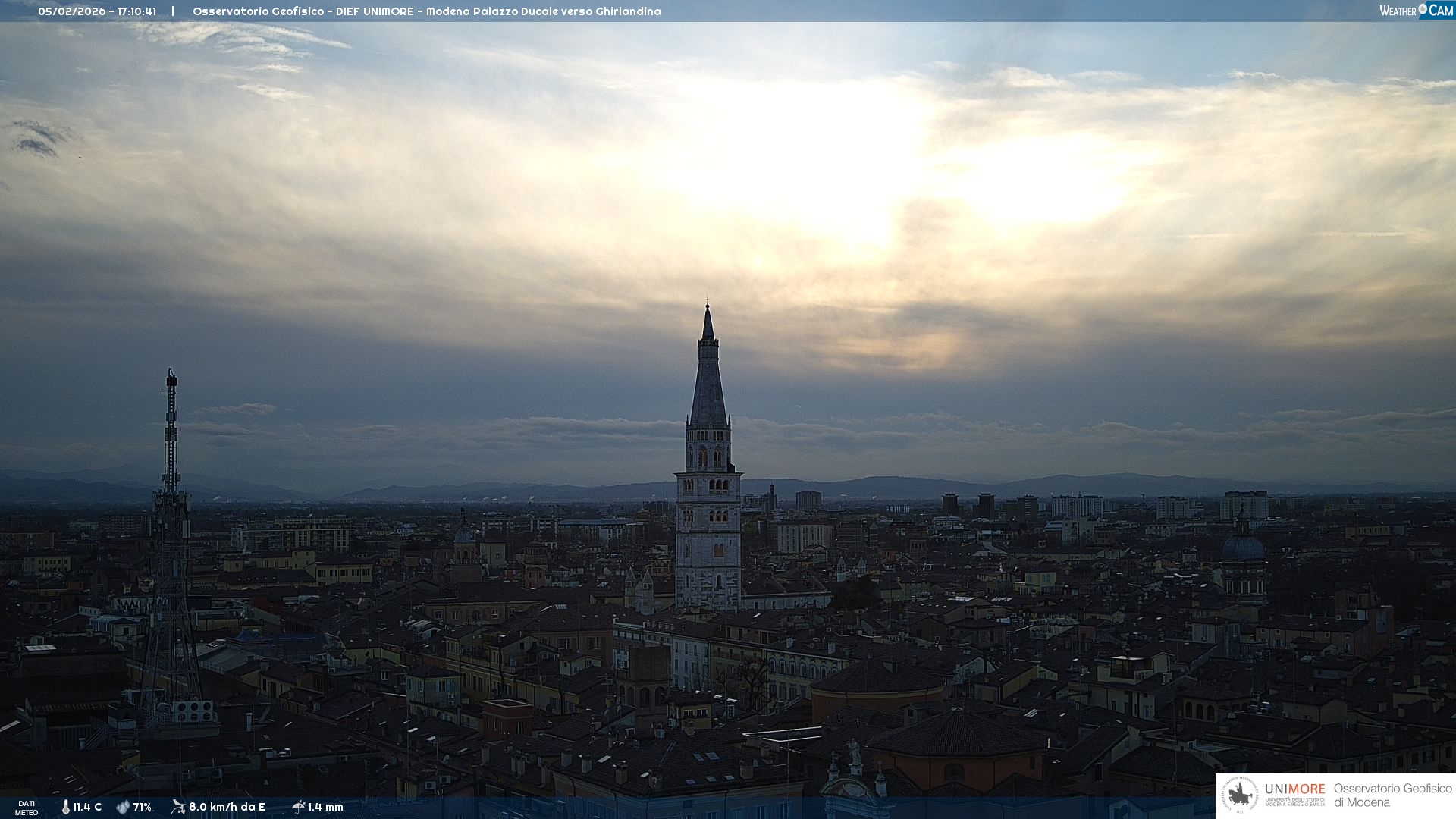Screen dimensions: 1456x819
Task: Click the humidity droplets icon
Action: point(123,807)
